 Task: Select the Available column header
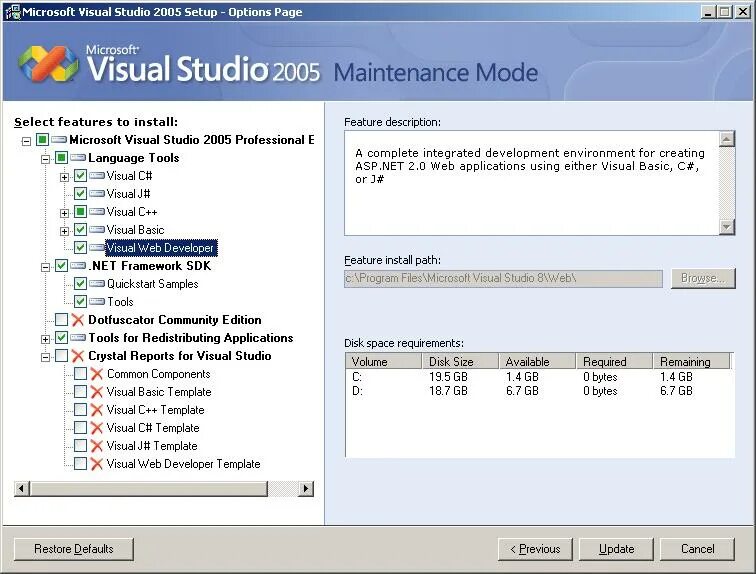537,361
